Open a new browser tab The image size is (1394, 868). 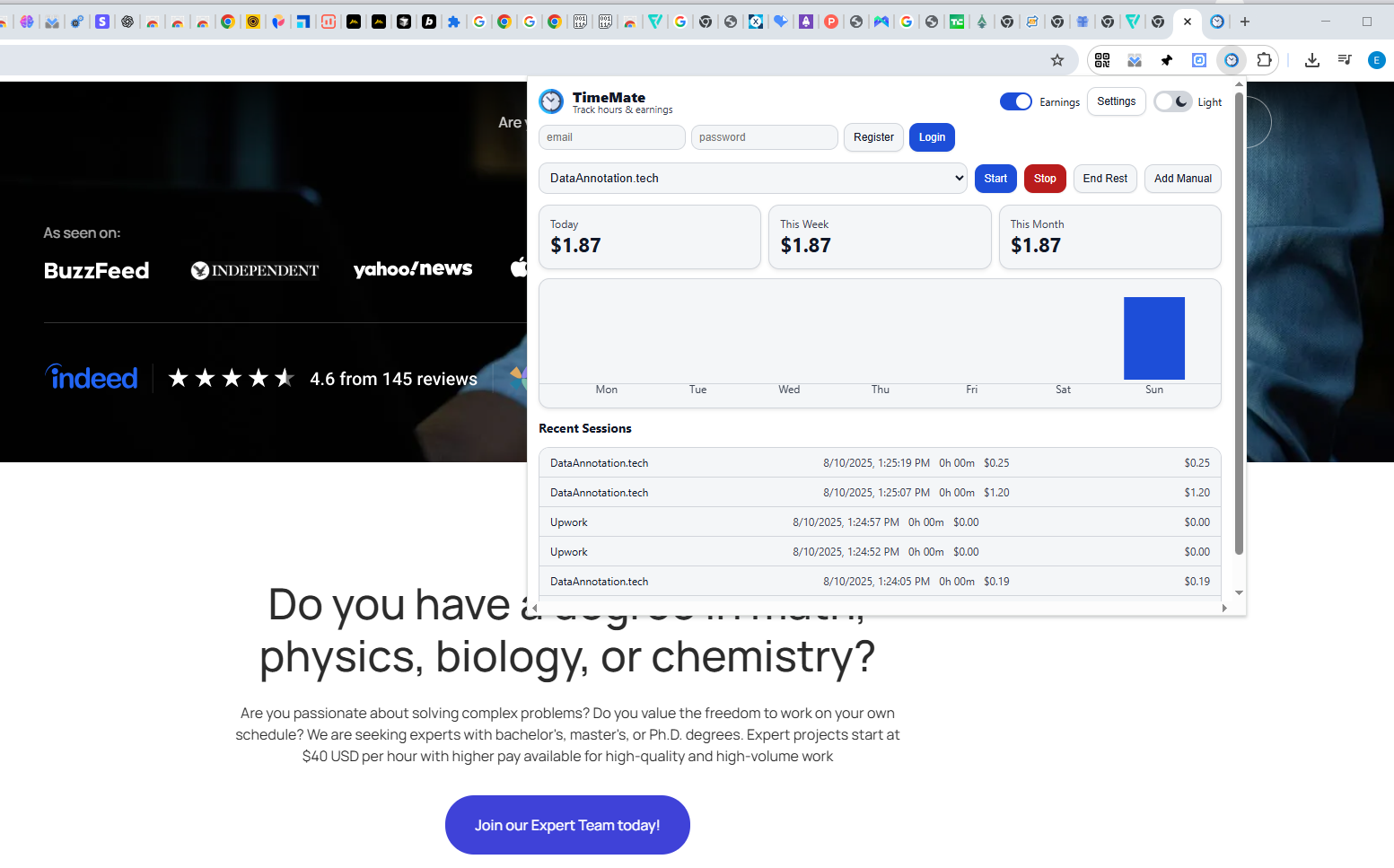point(1244,22)
